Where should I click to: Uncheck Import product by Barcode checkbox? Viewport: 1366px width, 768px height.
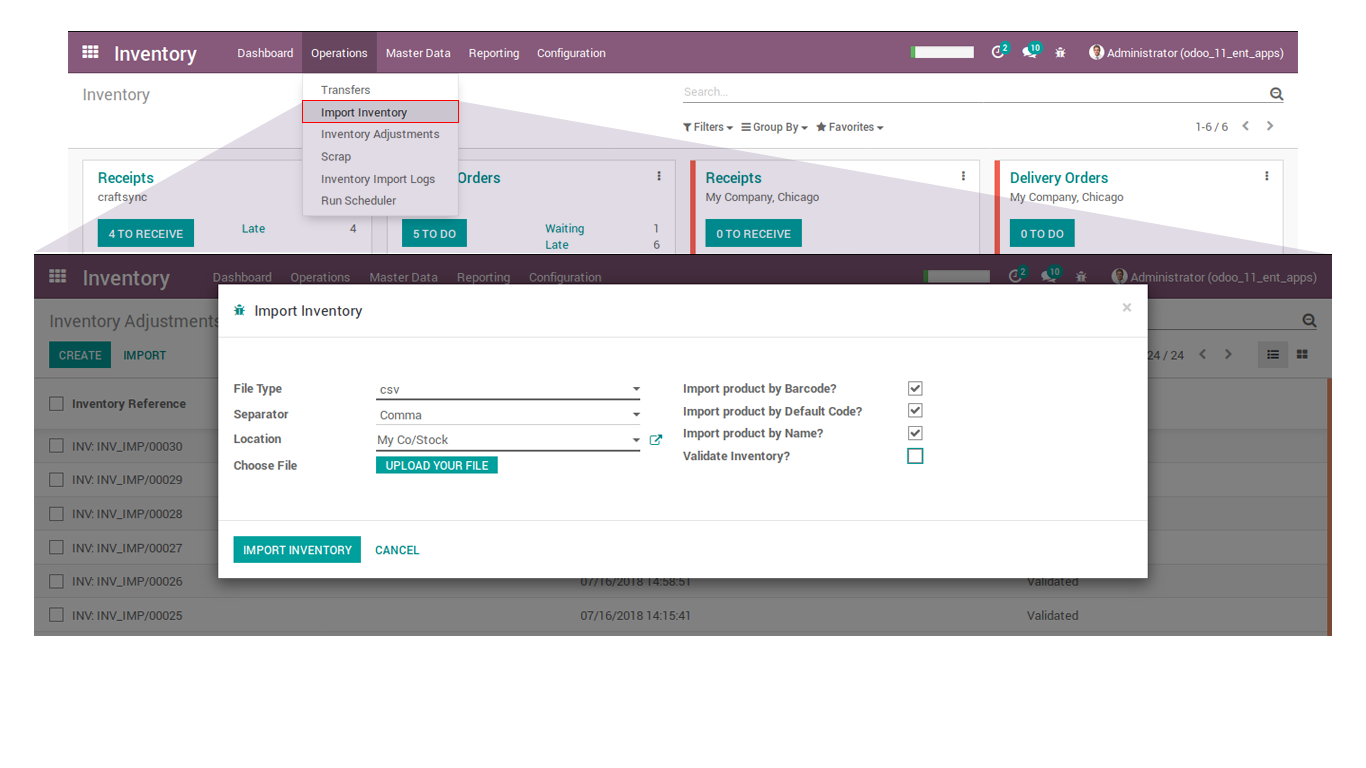click(915, 388)
